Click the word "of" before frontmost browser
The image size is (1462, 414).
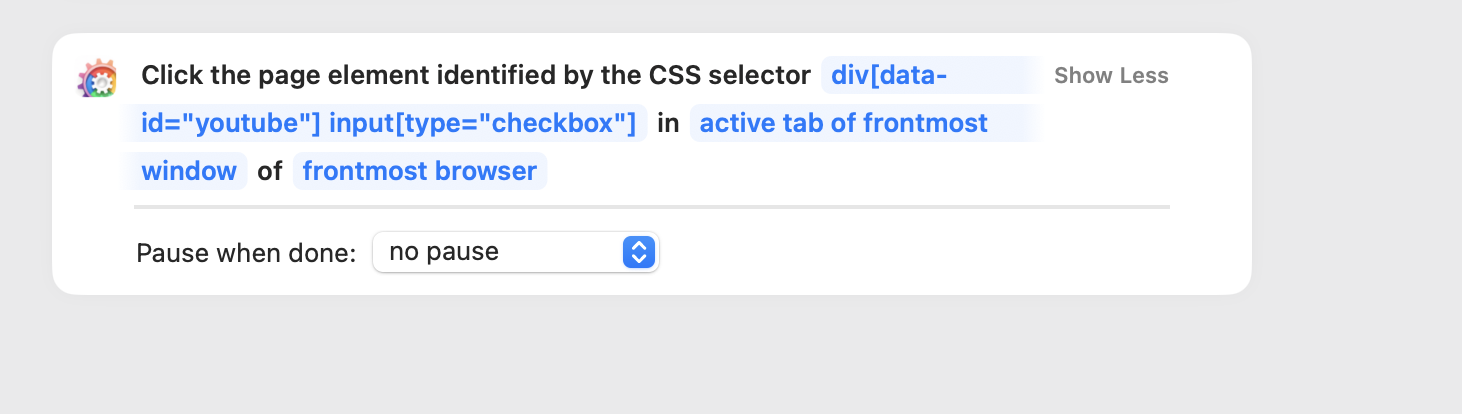(270, 171)
